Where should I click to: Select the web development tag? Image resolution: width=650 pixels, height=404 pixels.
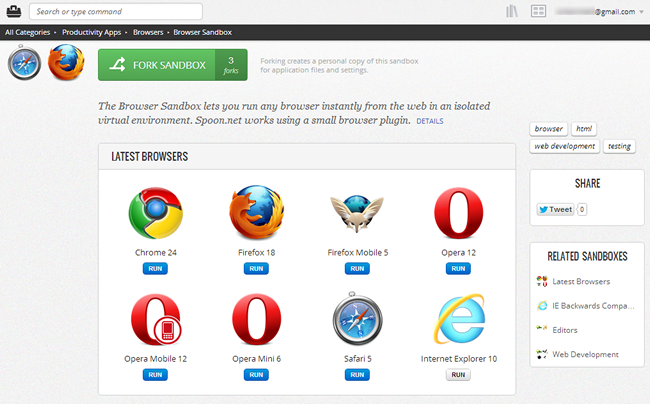coord(564,146)
